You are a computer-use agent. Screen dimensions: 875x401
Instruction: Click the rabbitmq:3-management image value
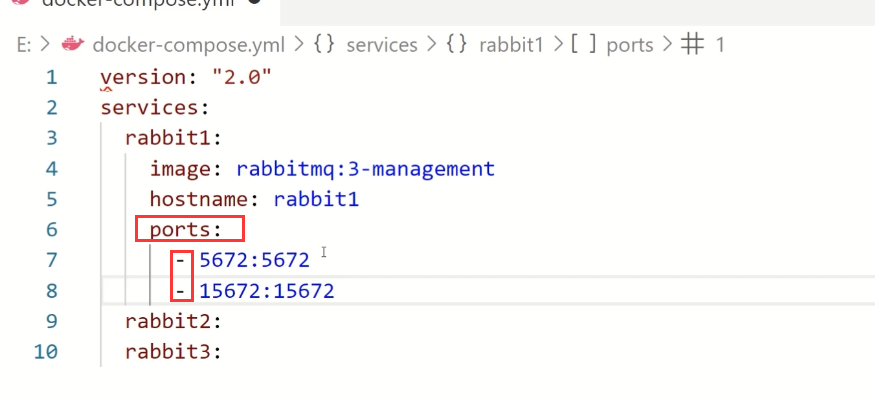(x=366, y=168)
